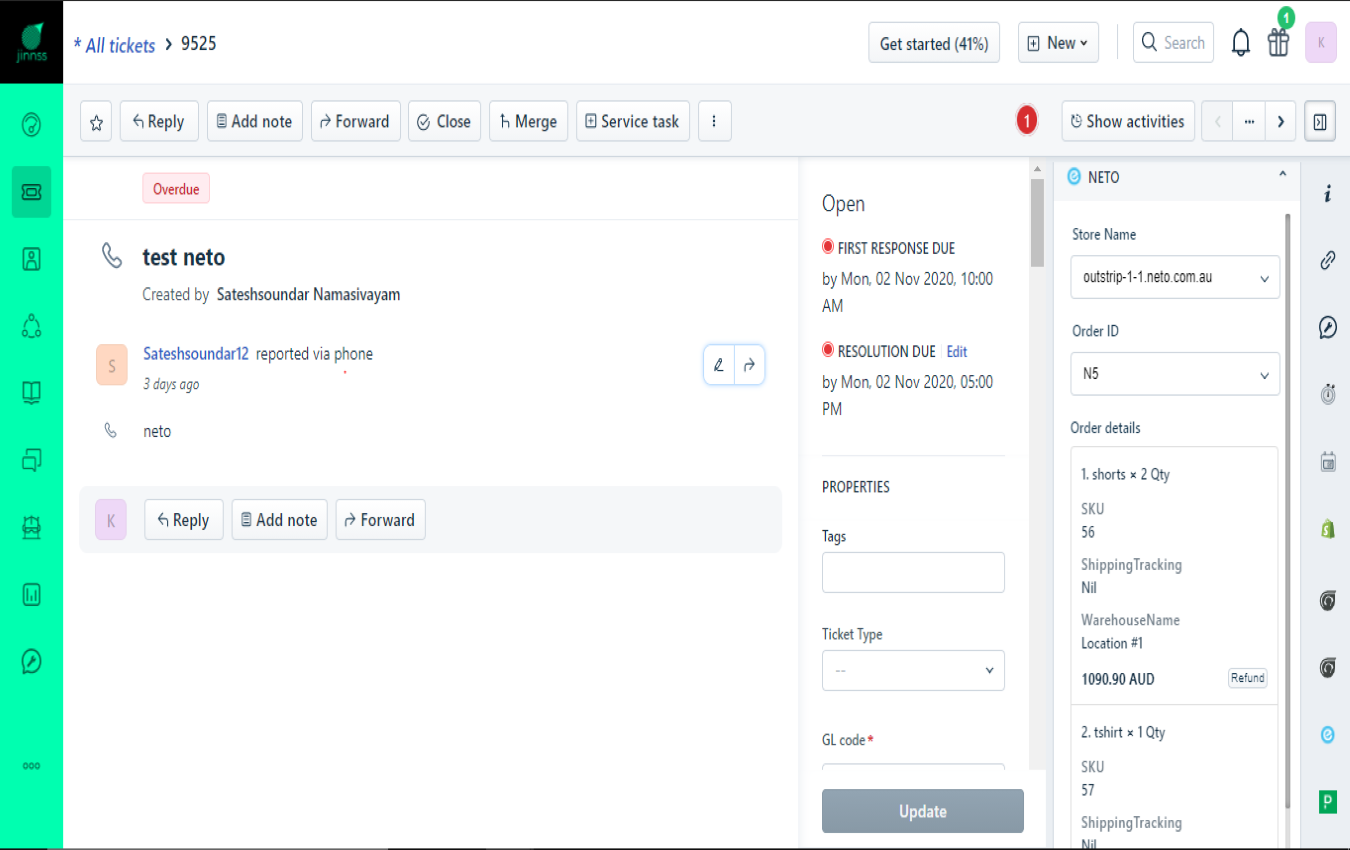Click Get started progress indicator
This screenshot has width=1350, height=850.
pyautogui.click(x=933, y=42)
